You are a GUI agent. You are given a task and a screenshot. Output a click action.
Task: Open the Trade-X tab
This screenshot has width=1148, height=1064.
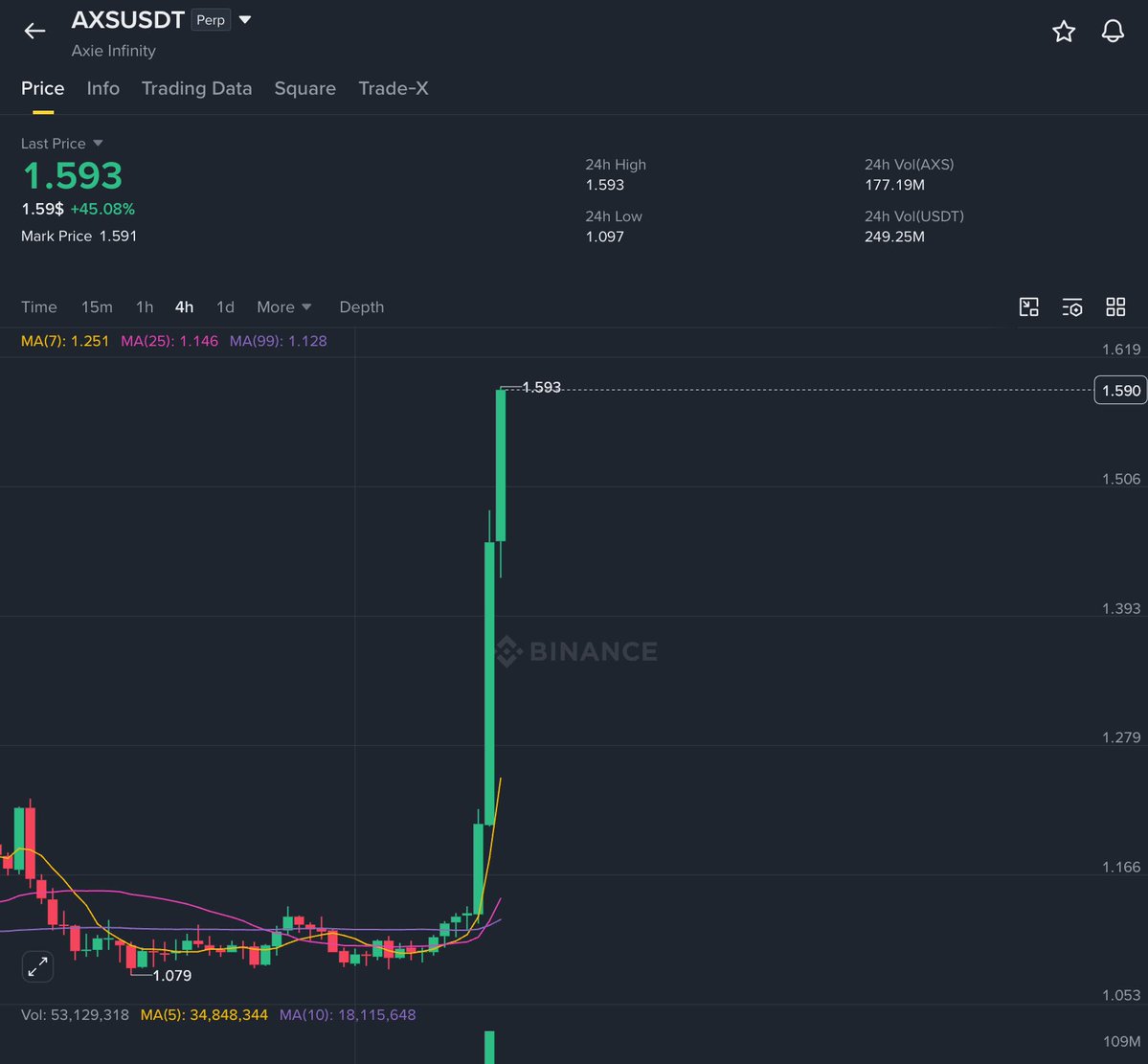[394, 89]
